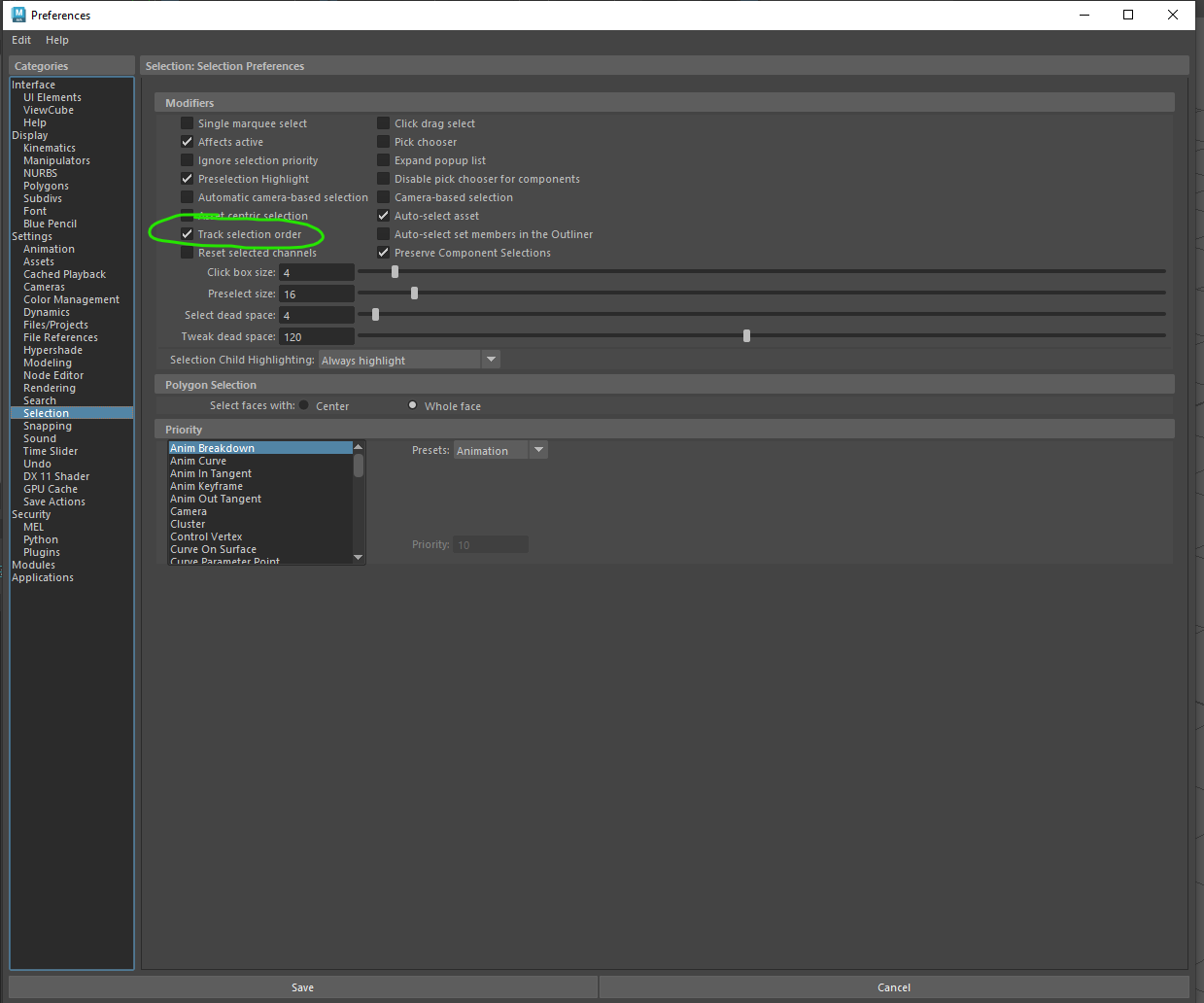Viewport: 1204px width, 1003px height.
Task: Toggle the Track selection order checkbox
Action: click(188, 234)
